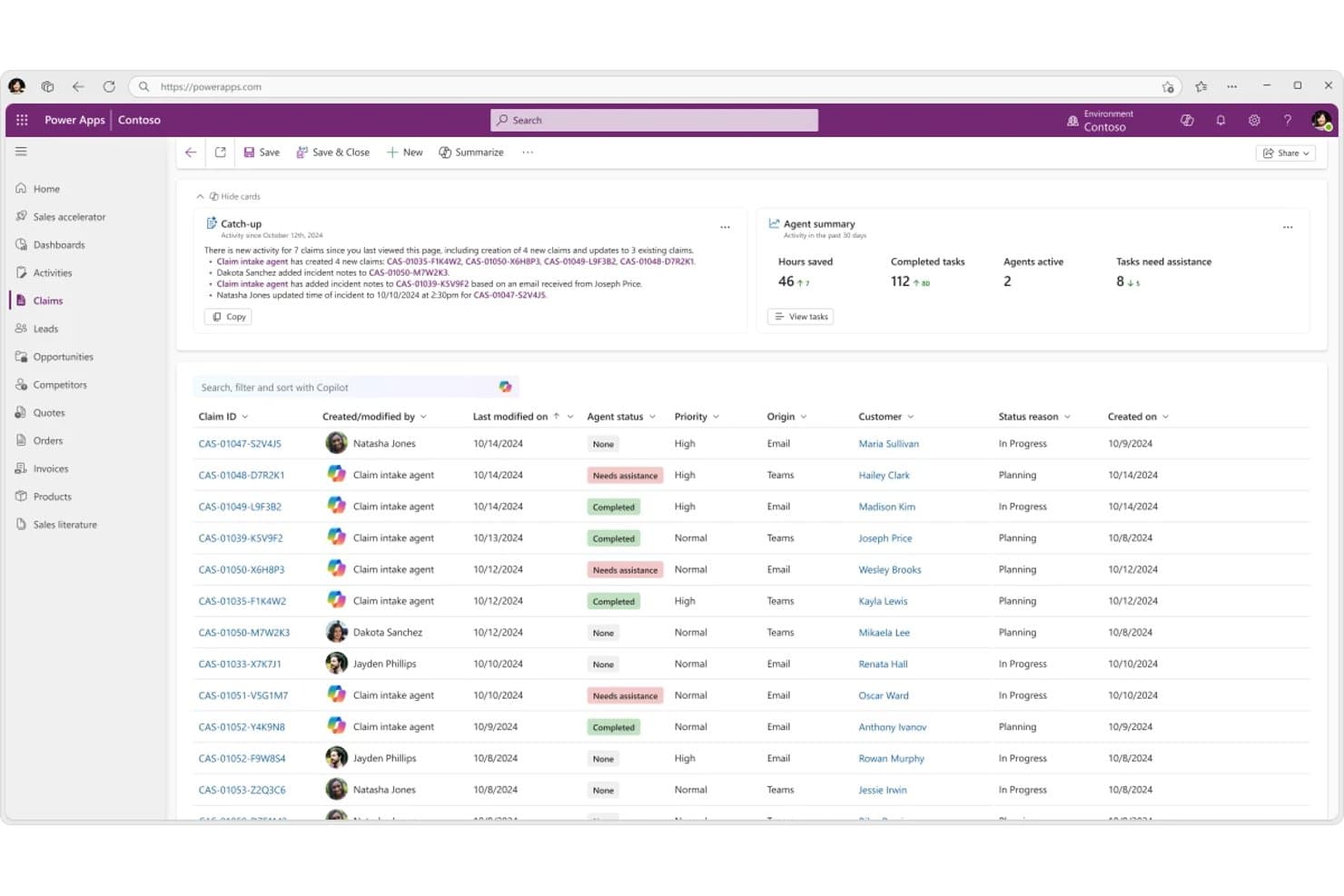This screenshot has height=896, width=1344.
Task: Open the Priority column dropdown
Action: point(716,417)
